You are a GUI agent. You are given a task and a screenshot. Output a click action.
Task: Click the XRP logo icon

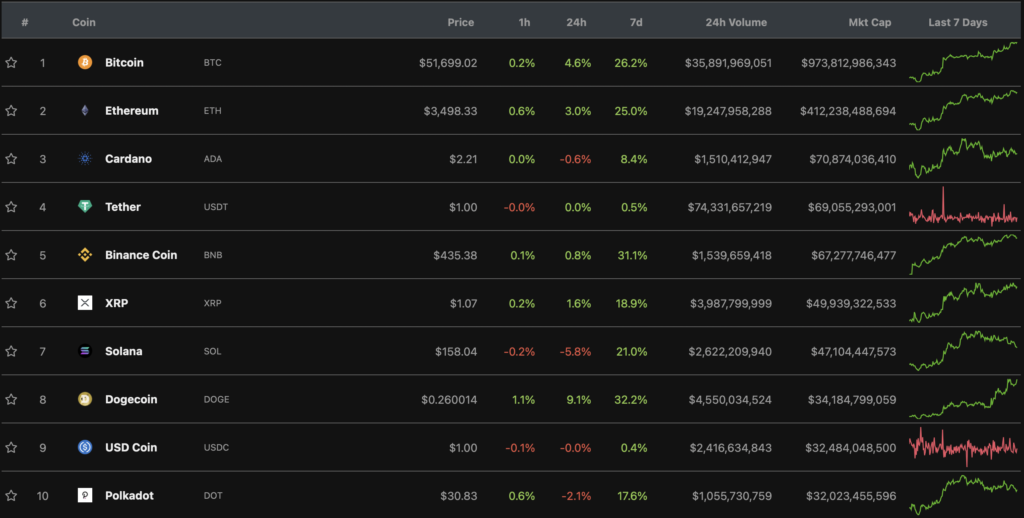(x=85, y=303)
